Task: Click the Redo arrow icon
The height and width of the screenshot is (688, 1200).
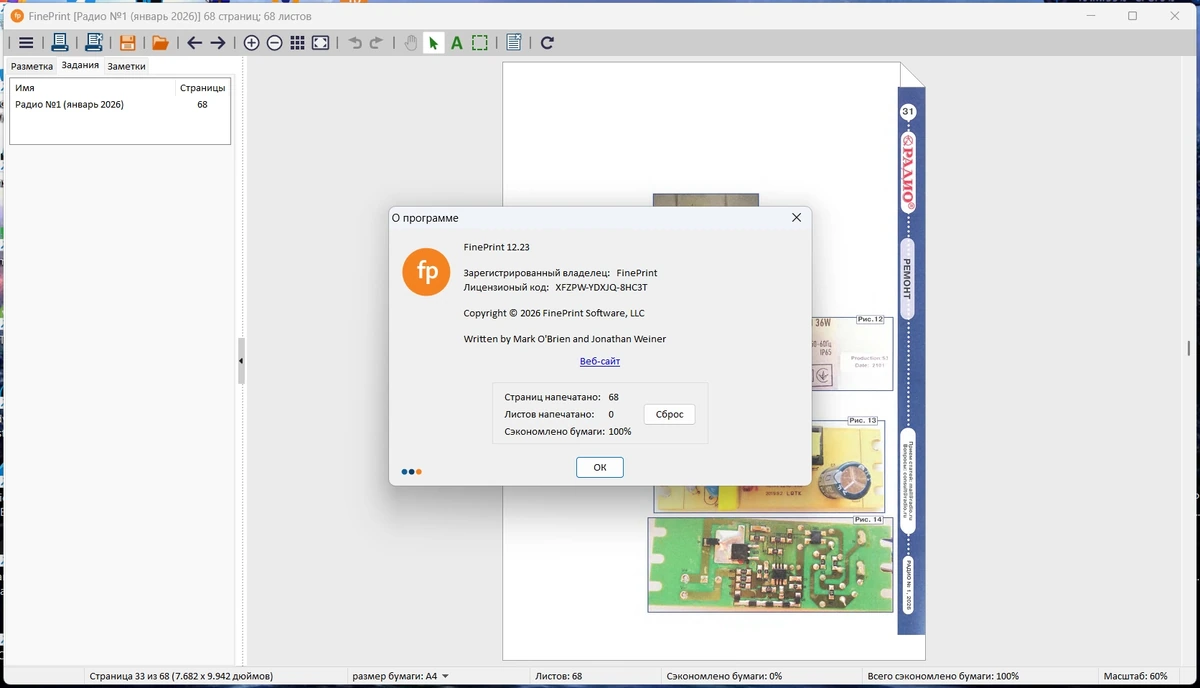Action: [x=376, y=43]
